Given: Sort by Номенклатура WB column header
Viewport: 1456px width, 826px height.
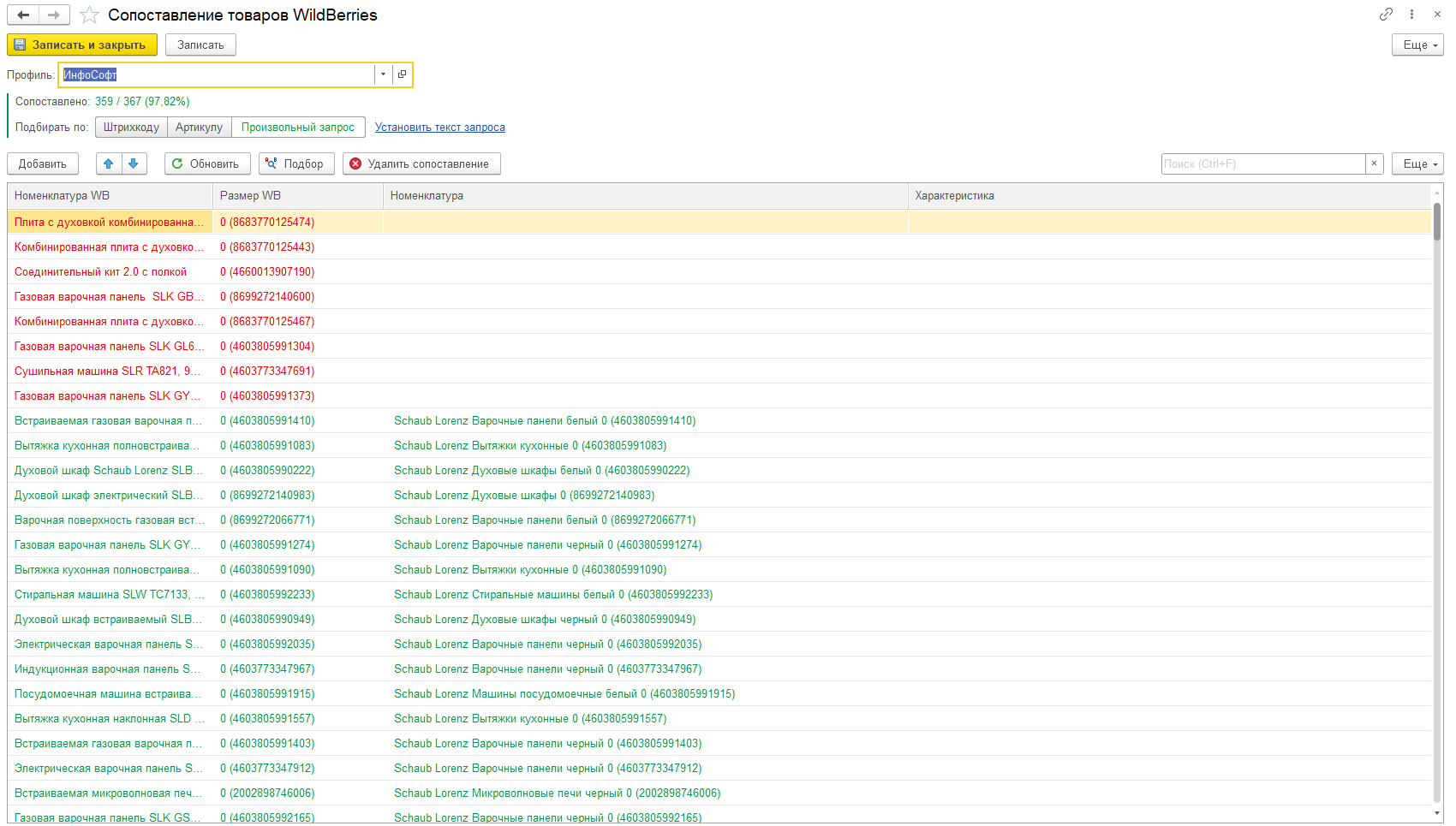Looking at the screenshot, I should pos(110,195).
